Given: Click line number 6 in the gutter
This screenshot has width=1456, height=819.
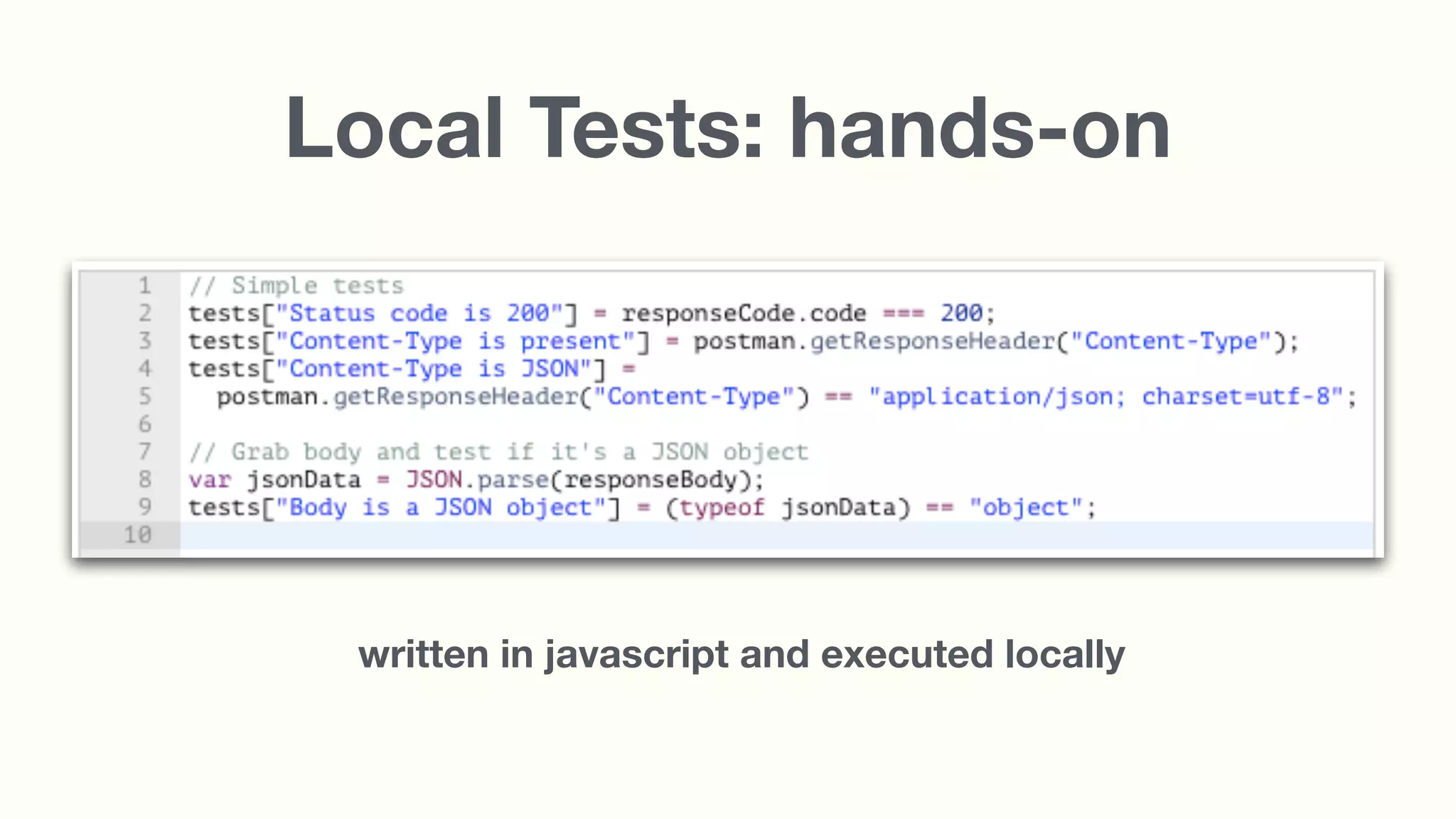Looking at the screenshot, I should 144,424.
